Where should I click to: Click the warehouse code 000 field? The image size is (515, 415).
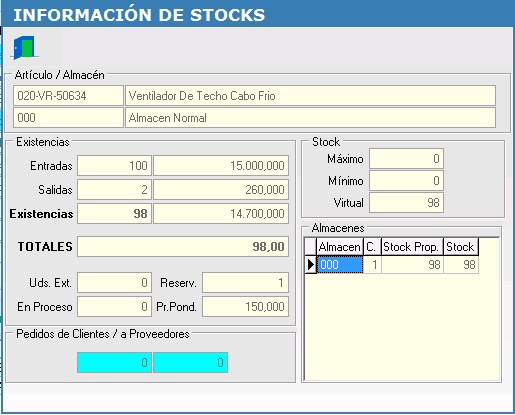(x=68, y=117)
